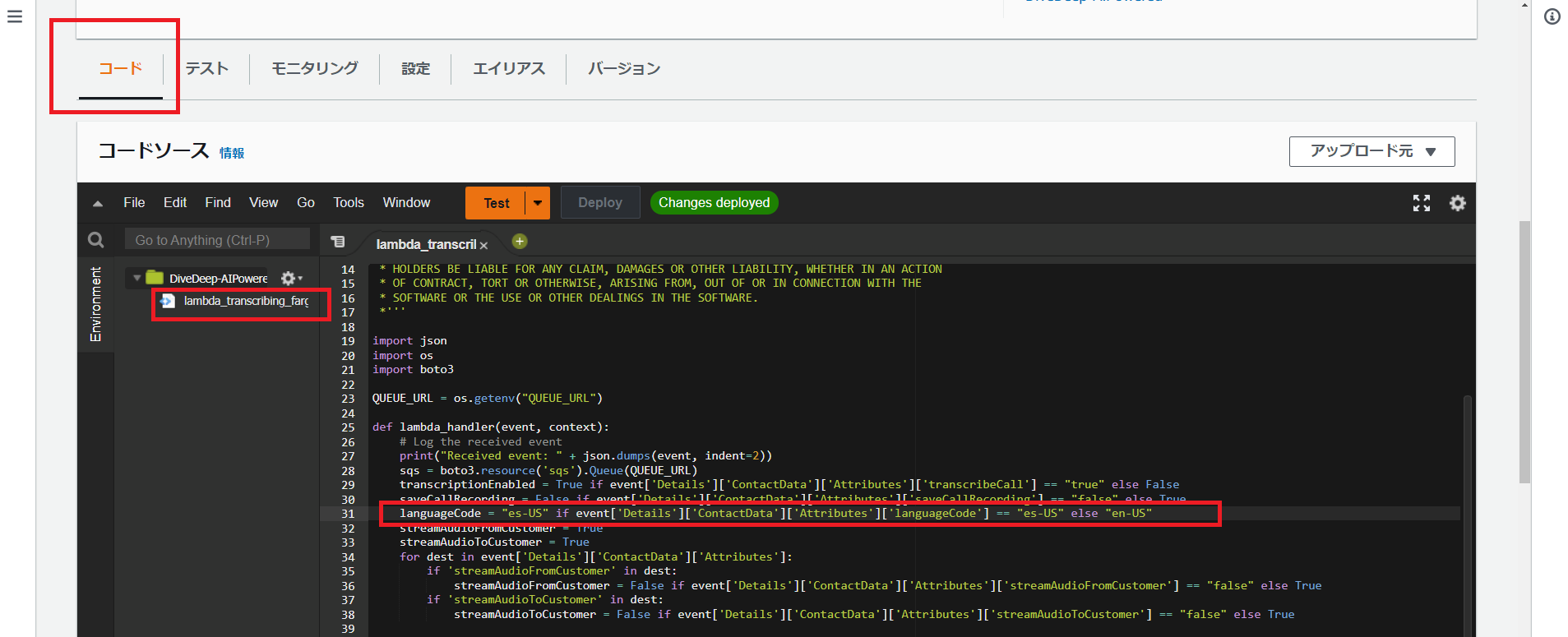This screenshot has height=637, width=1568.
Task: Click the 'streamAudioToCustomer = True' line
Action: point(494,542)
